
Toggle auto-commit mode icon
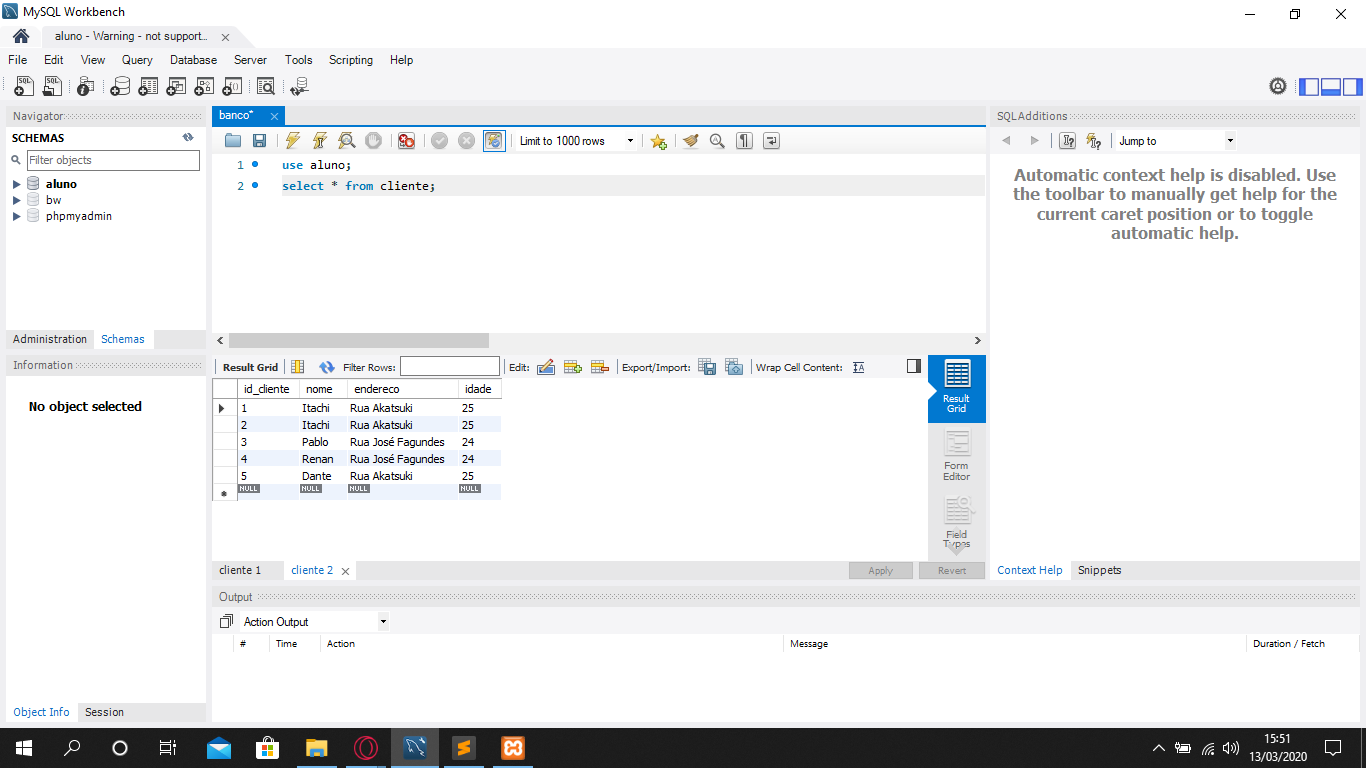pos(494,141)
